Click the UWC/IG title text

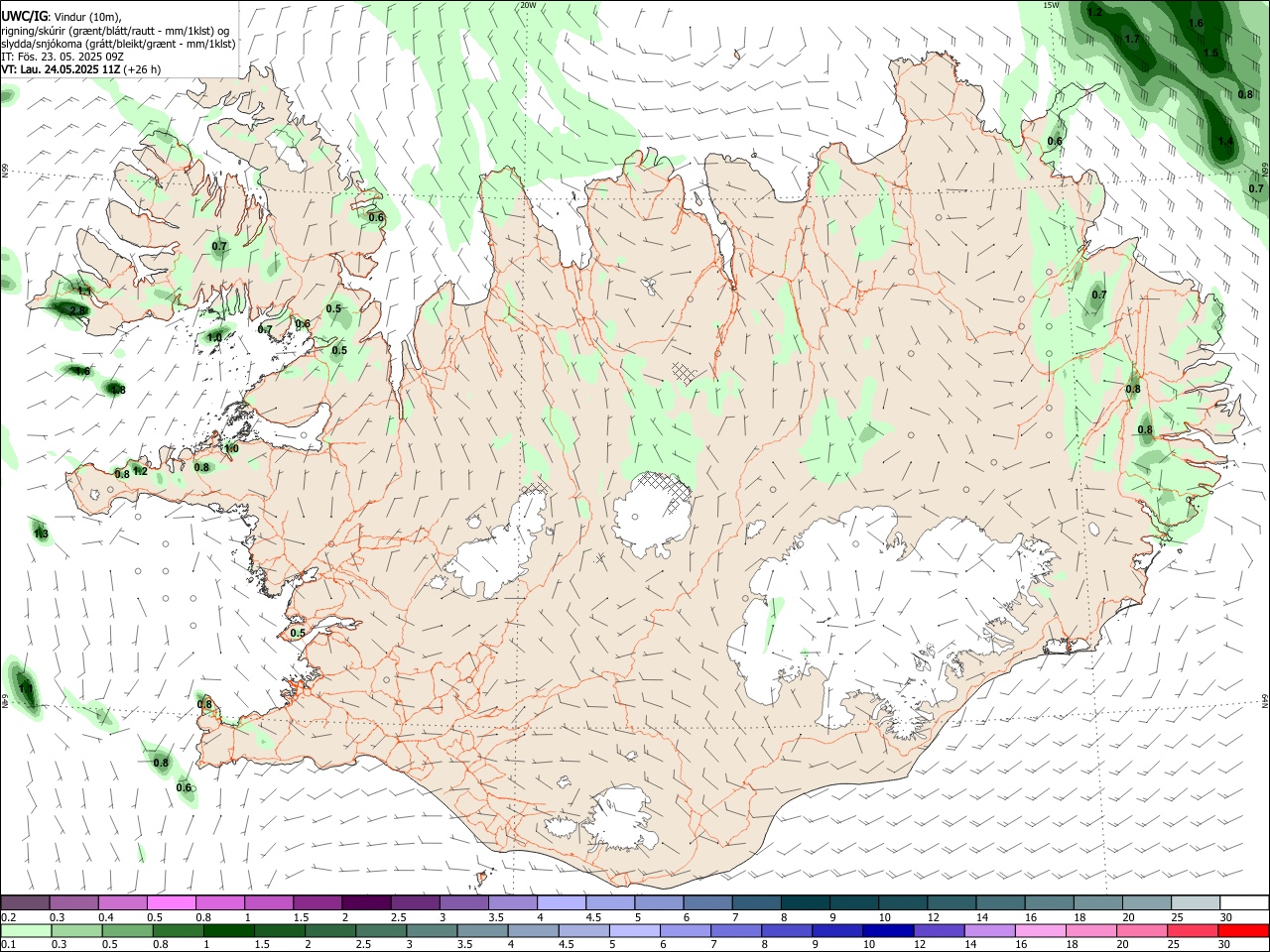coord(25,16)
